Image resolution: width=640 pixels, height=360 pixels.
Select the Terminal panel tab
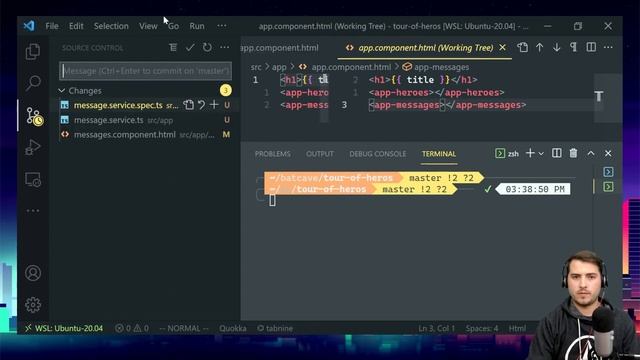point(439,154)
